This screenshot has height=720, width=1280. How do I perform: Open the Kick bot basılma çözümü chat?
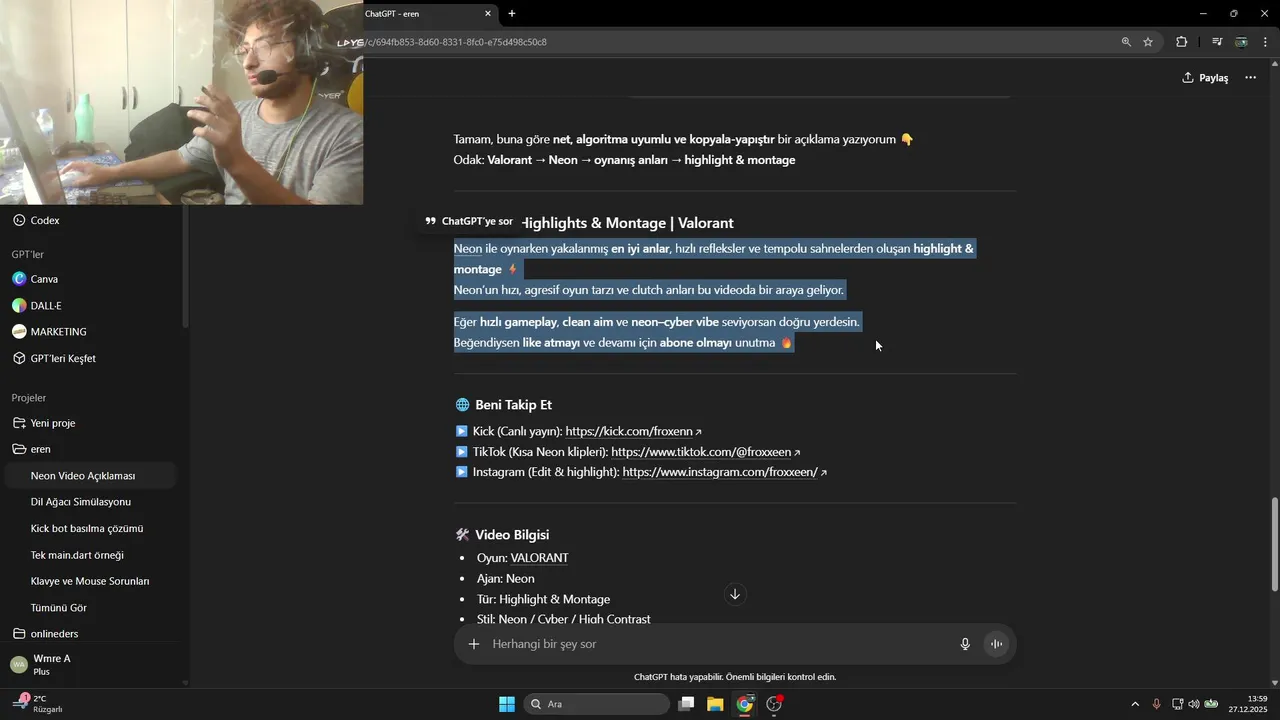click(88, 528)
